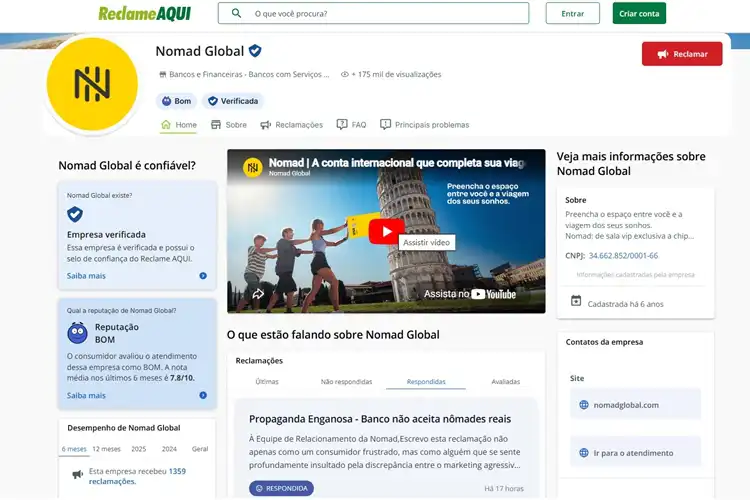The image size is (750, 500).
Task: Click the shield icon in Empresa verificada card
Action: click(75, 214)
